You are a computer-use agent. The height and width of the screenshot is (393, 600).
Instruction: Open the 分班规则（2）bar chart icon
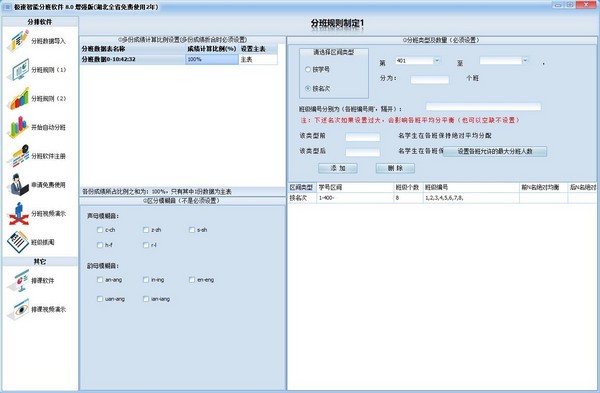(18, 98)
